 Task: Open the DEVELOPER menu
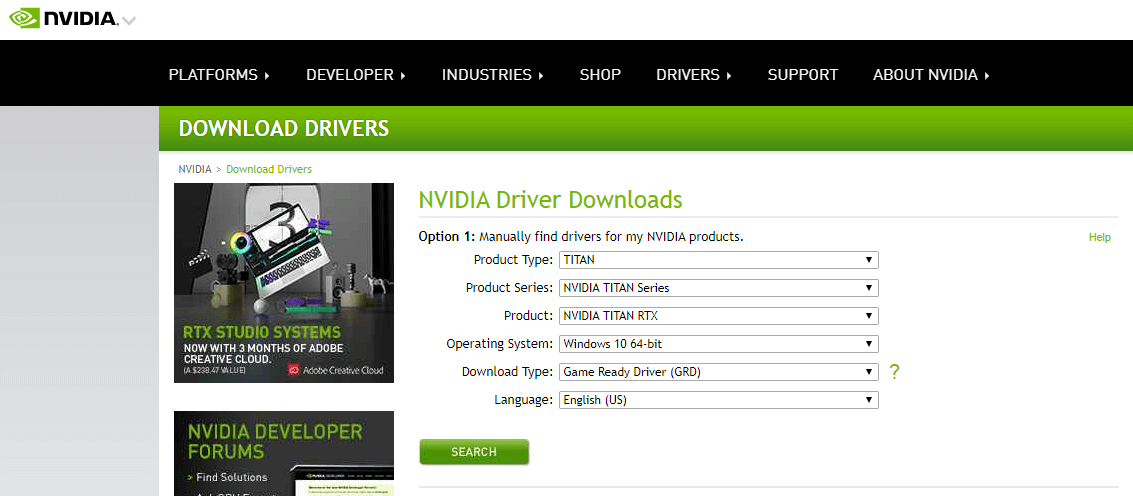click(x=356, y=74)
